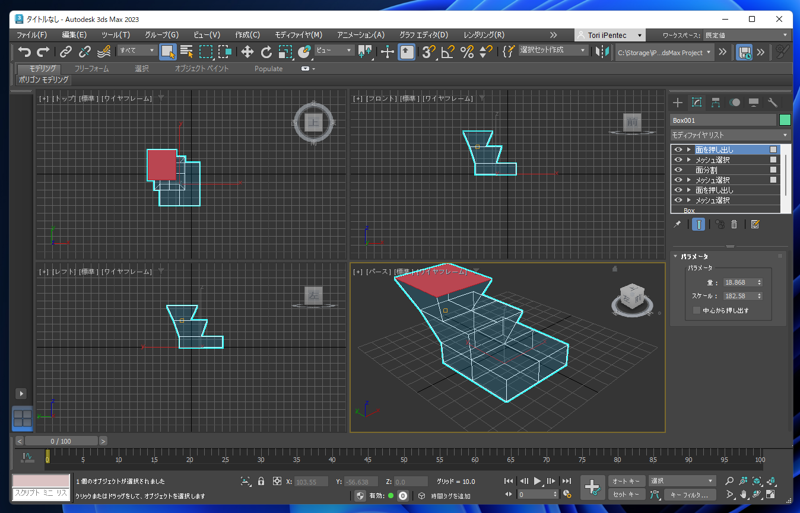Click the ポリゴン モデリング button
This screenshot has width=800, height=513.
click(x=43, y=80)
